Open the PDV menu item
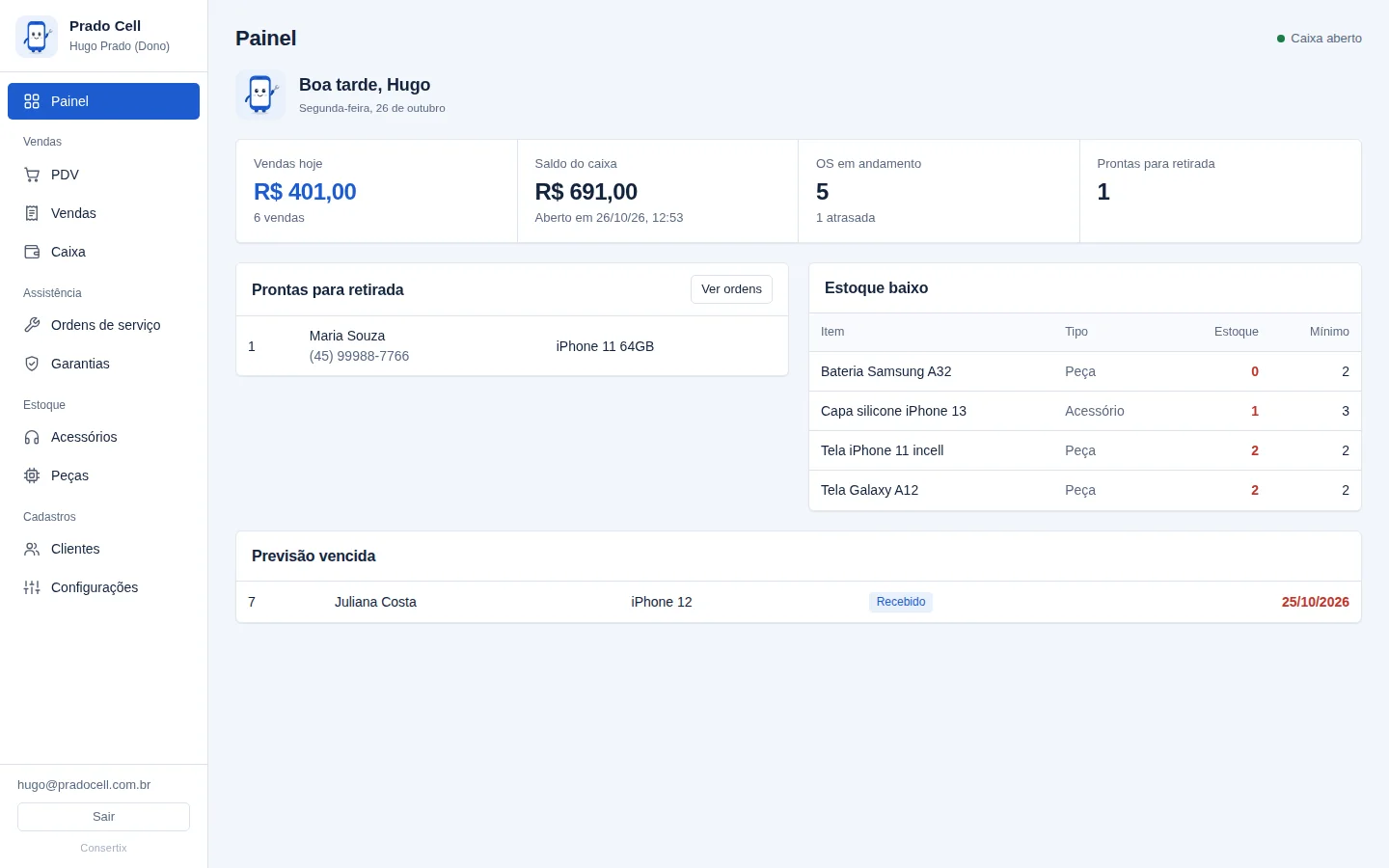 103,175
